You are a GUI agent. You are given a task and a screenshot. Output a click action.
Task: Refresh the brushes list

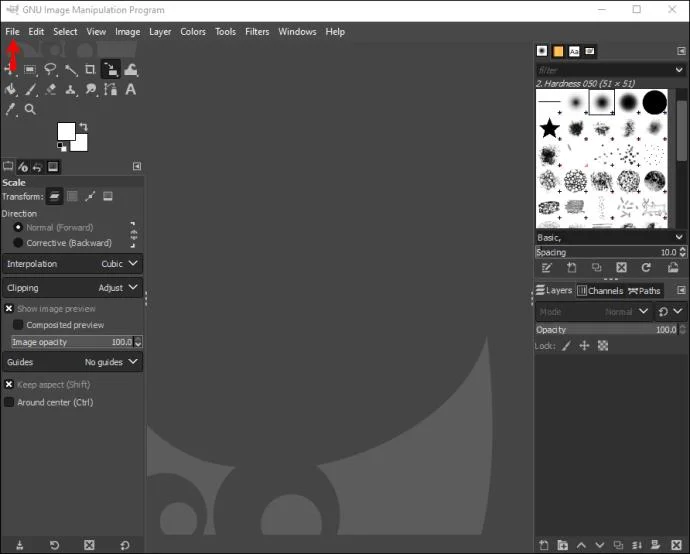[646, 268]
